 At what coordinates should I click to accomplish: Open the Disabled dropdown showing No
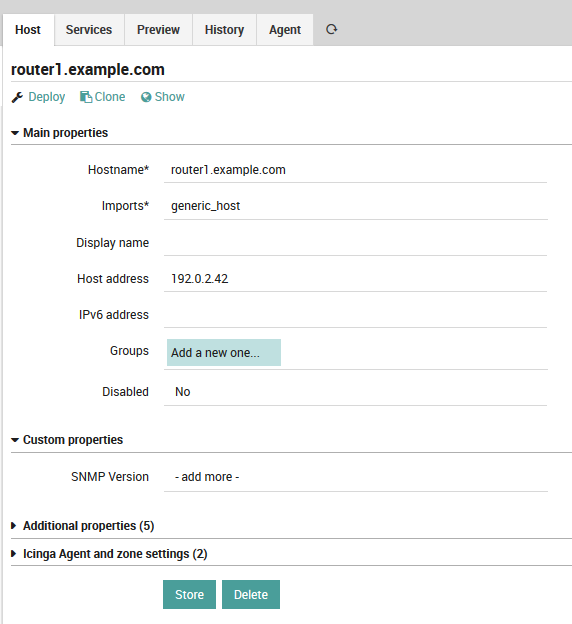point(355,392)
